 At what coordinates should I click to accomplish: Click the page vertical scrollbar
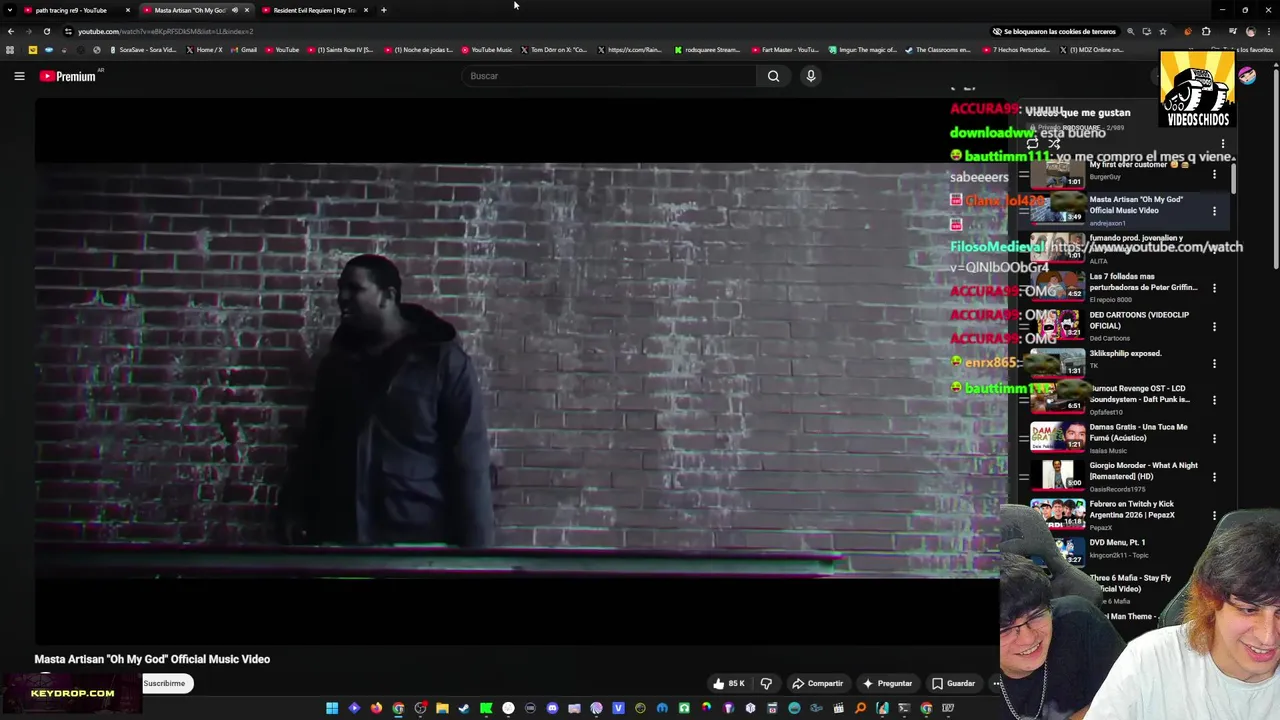point(1275,170)
